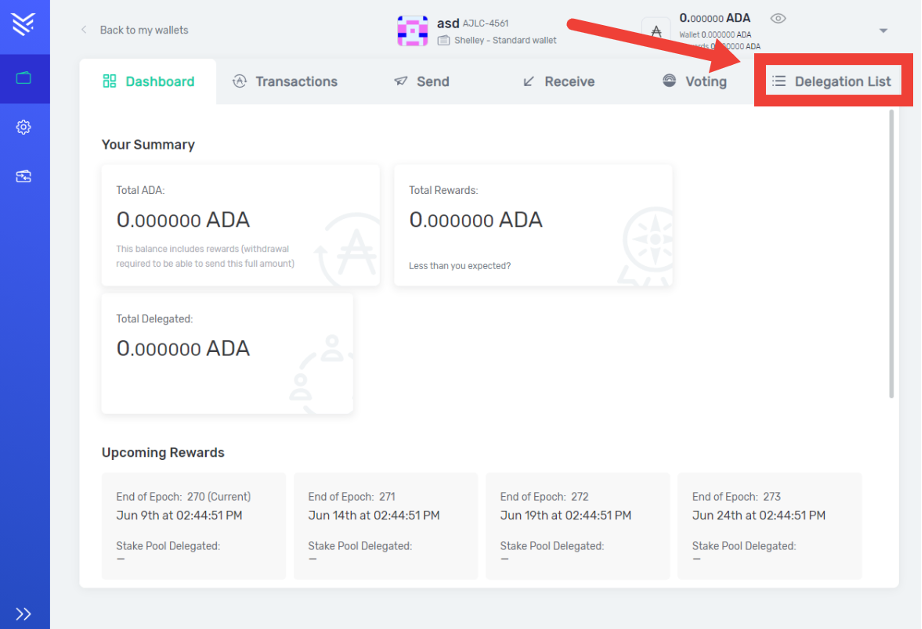Click the asd wallet avatar identicon
This screenshot has height=629, width=922.
pyautogui.click(x=412, y=31)
